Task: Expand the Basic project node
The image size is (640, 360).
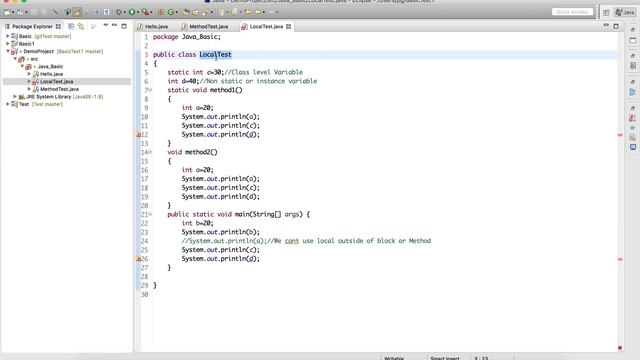Action: pos(7,36)
